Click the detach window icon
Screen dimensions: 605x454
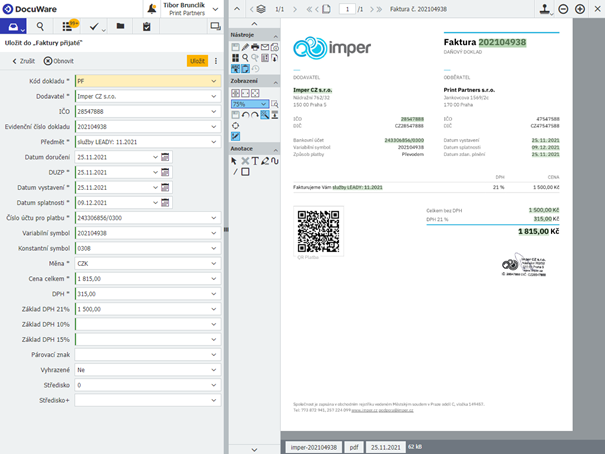coord(215,26)
